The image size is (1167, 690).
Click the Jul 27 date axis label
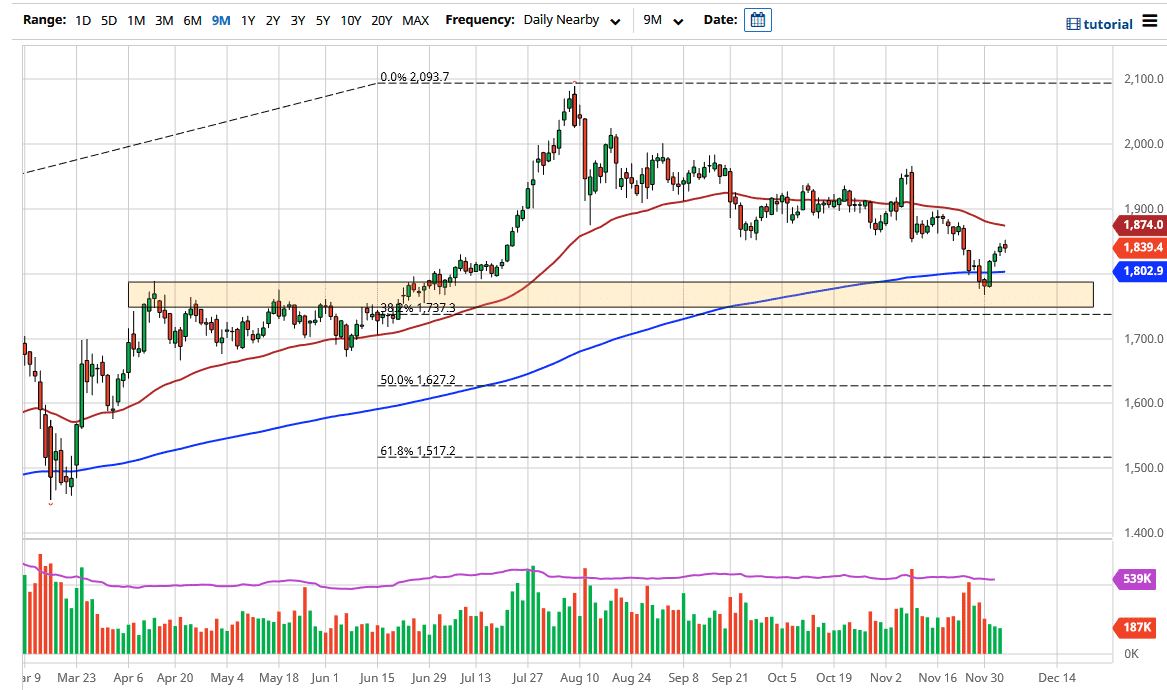pos(528,677)
